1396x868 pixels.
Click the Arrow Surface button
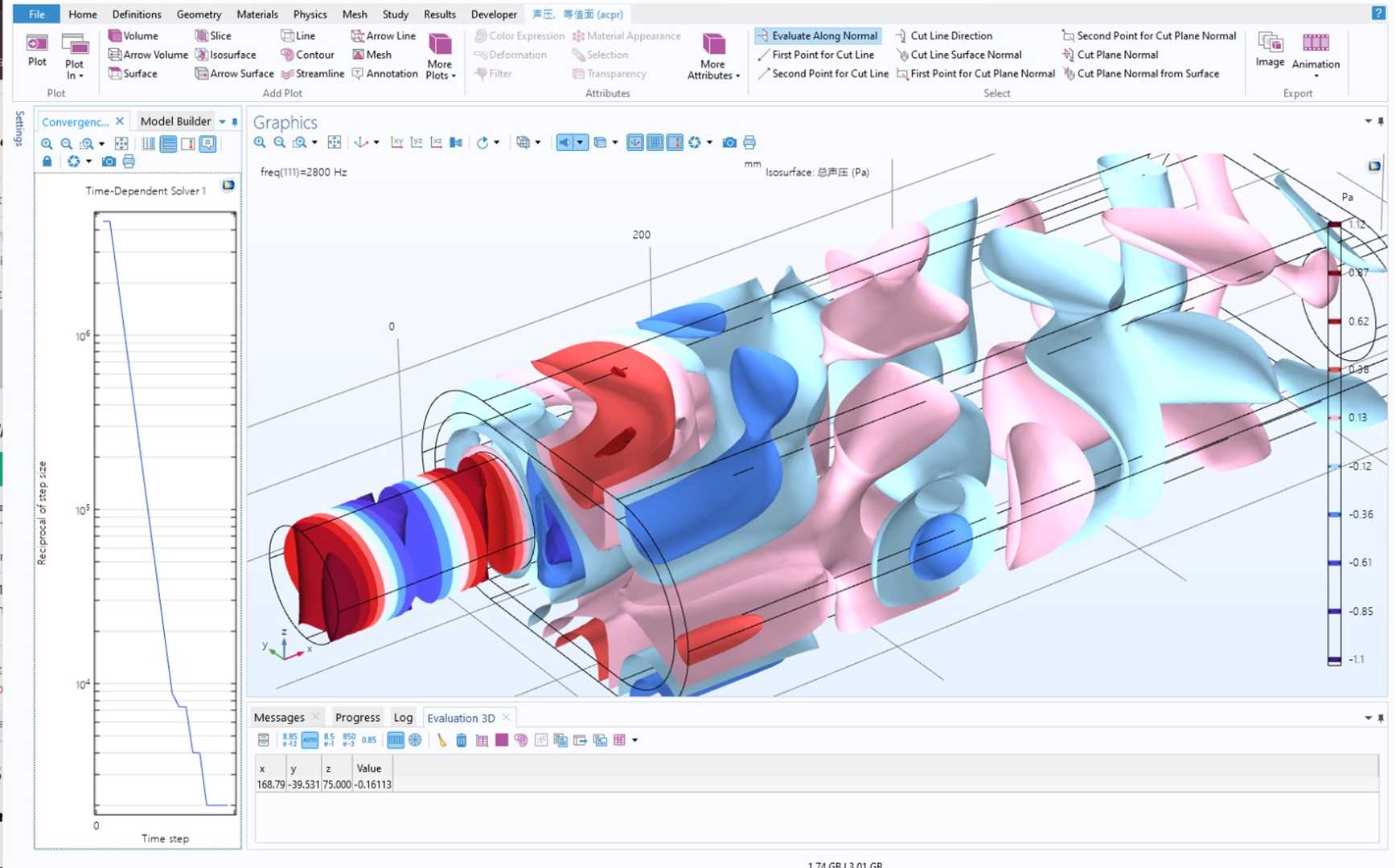point(234,73)
